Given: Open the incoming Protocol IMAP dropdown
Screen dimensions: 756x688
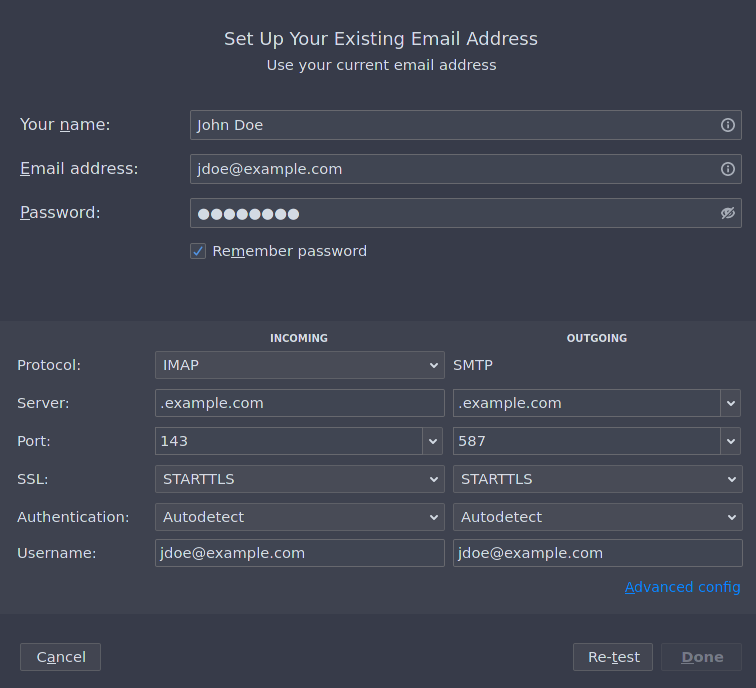Looking at the screenshot, I should tap(299, 365).
